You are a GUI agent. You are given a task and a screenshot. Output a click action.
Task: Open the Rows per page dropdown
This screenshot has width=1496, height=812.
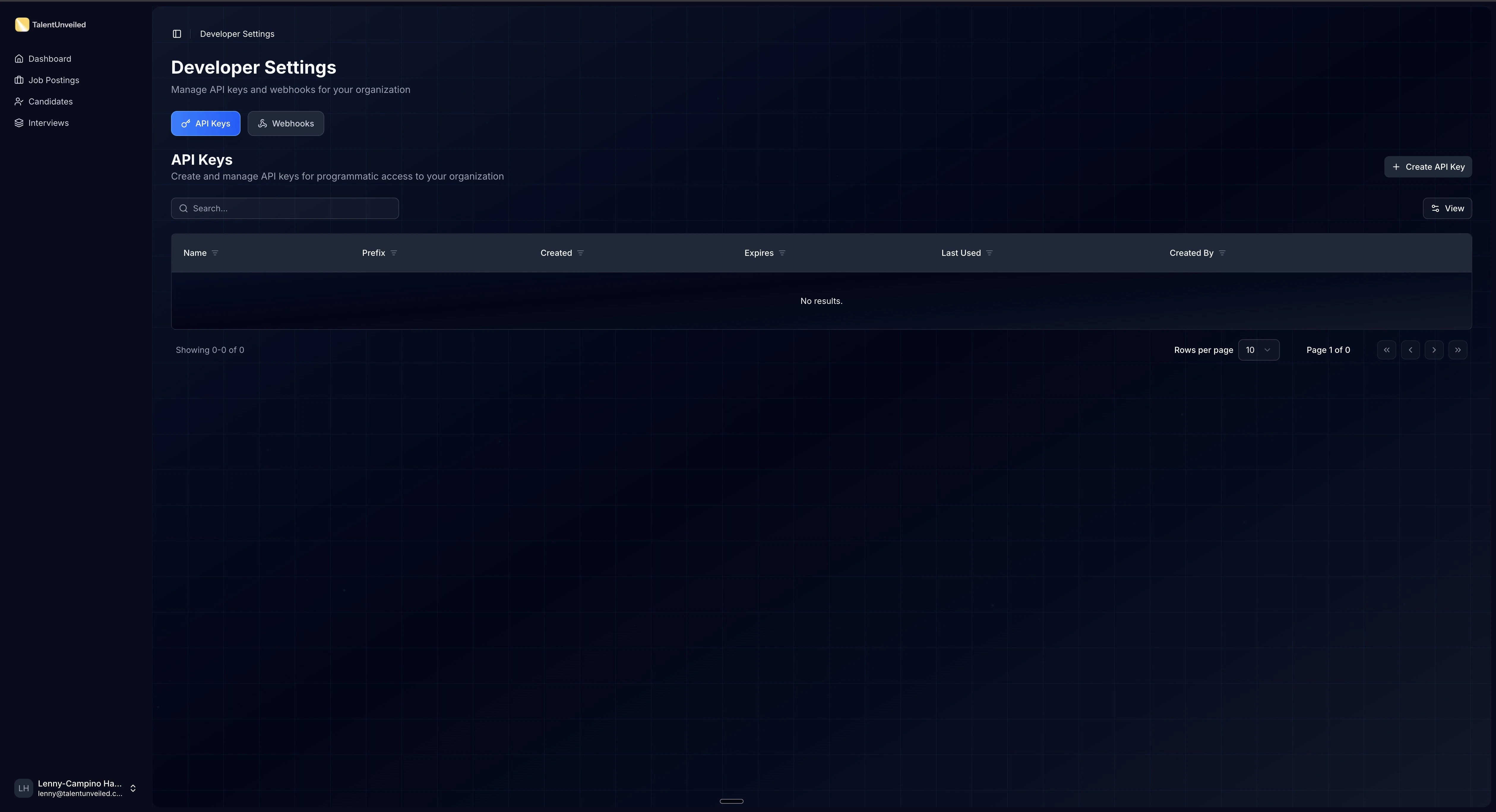click(x=1259, y=349)
